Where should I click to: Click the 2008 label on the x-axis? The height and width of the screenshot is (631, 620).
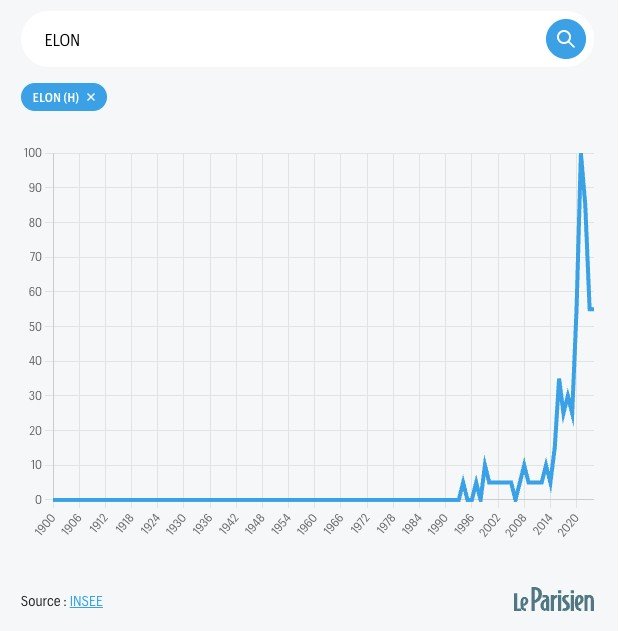[515, 524]
